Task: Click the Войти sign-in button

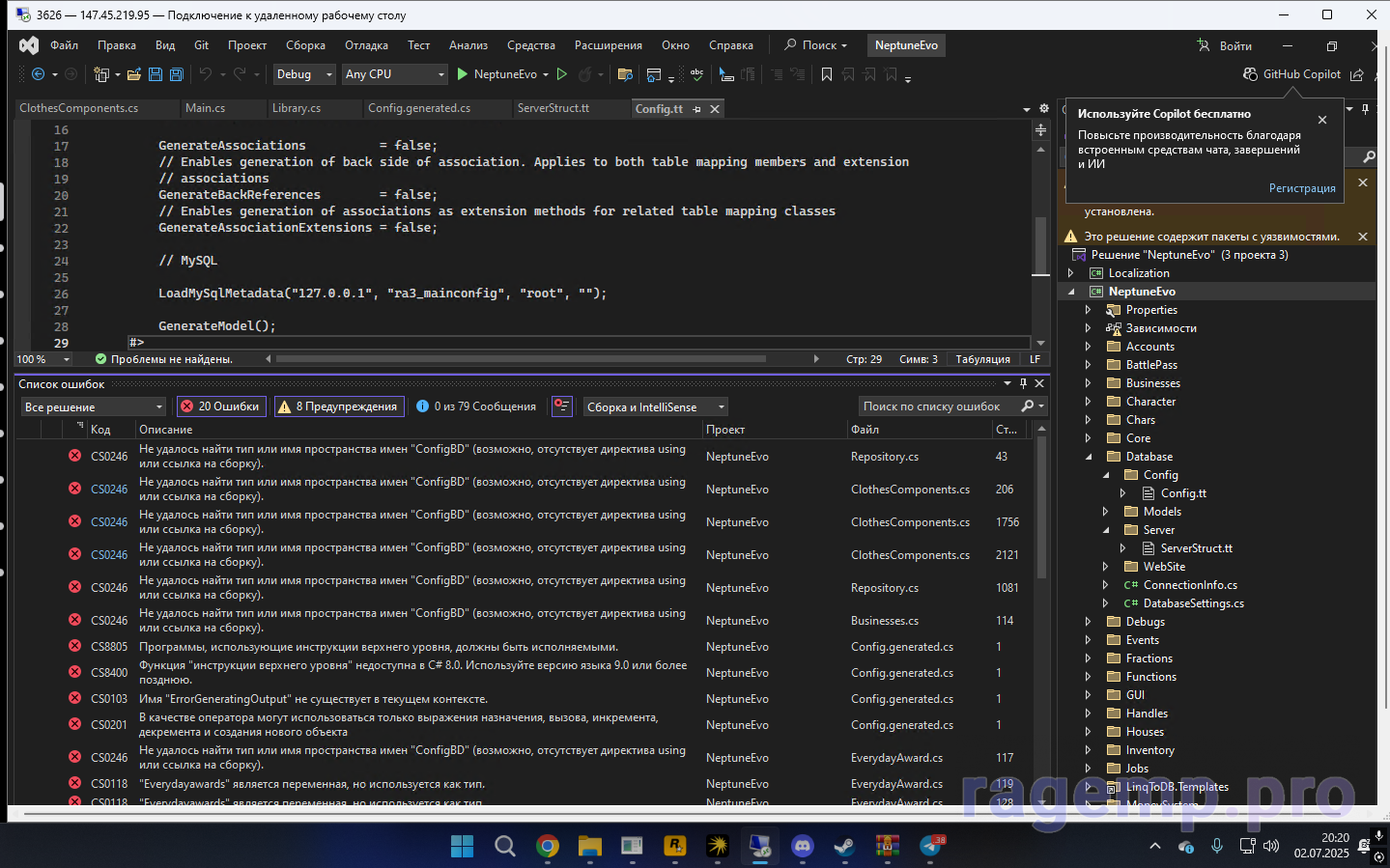Action: [x=1225, y=45]
